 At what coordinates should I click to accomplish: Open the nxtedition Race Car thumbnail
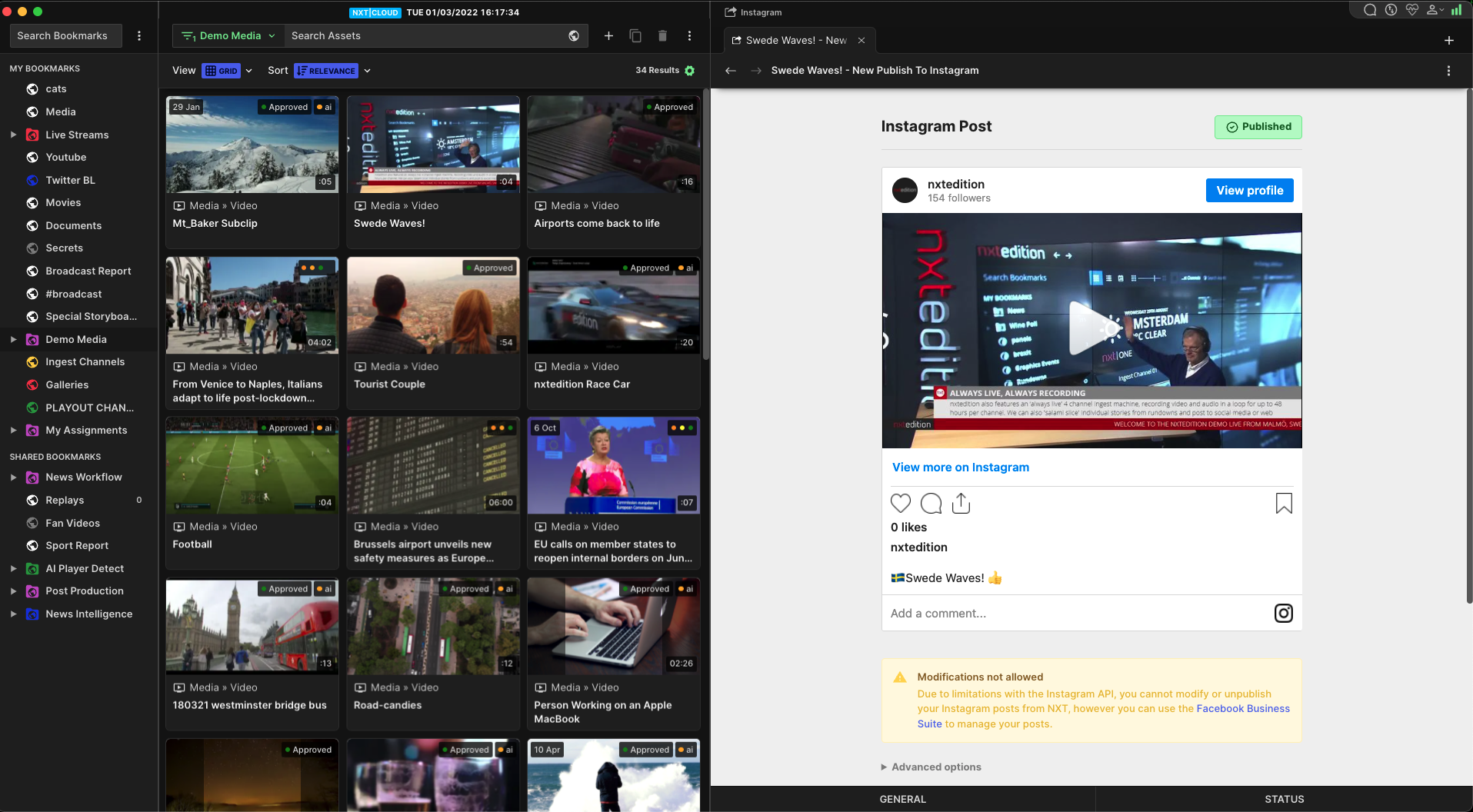(x=614, y=305)
